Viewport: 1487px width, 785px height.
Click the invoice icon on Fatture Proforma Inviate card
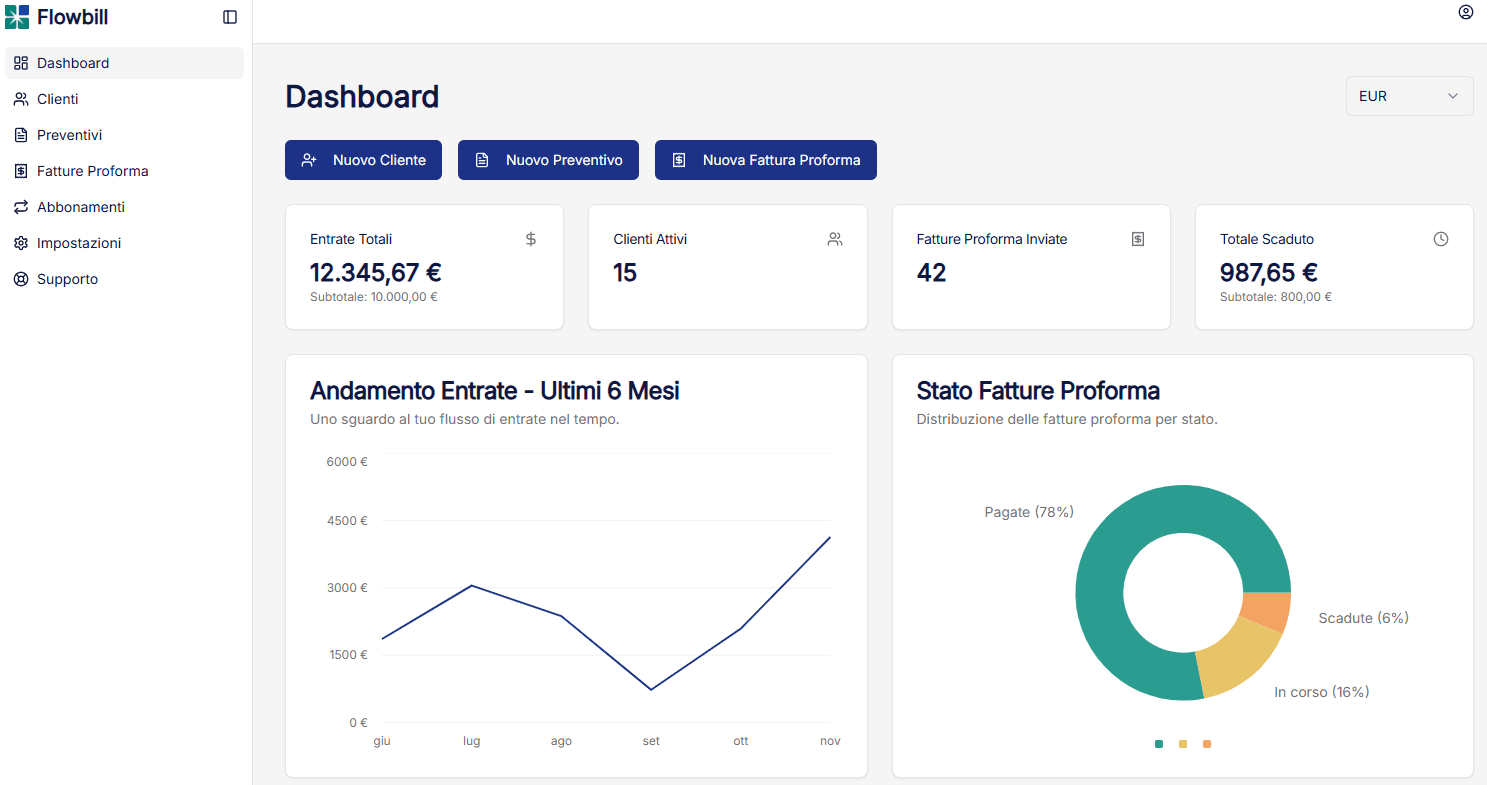[1137, 239]
